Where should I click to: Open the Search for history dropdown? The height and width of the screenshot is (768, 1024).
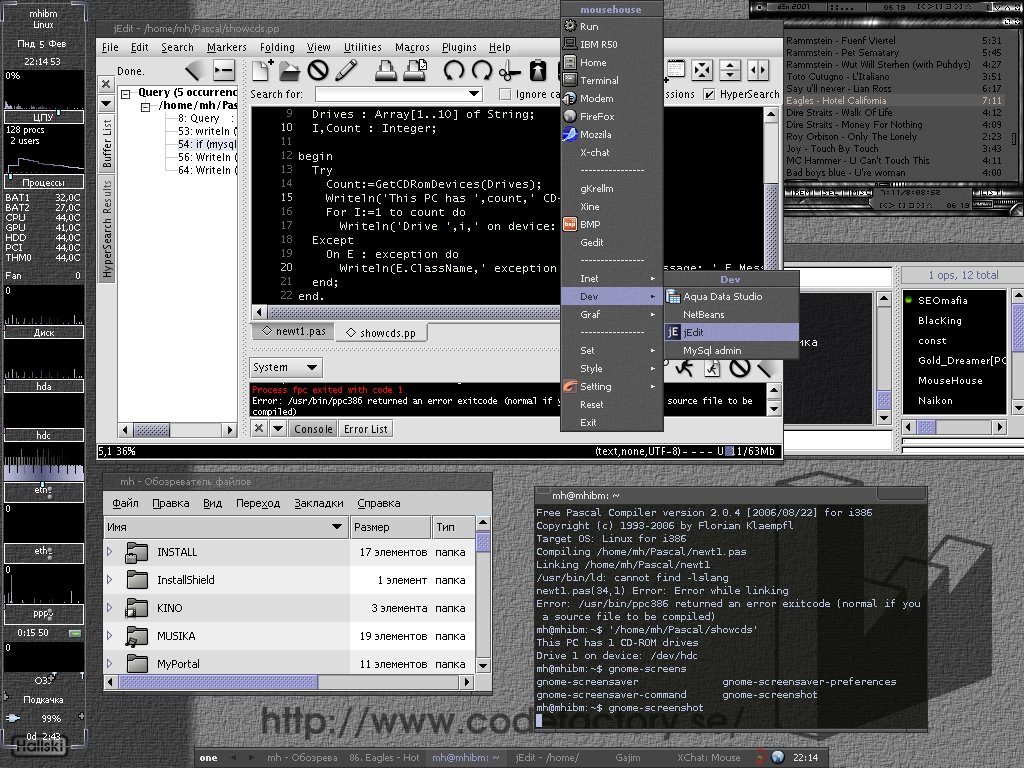(474, 95)
